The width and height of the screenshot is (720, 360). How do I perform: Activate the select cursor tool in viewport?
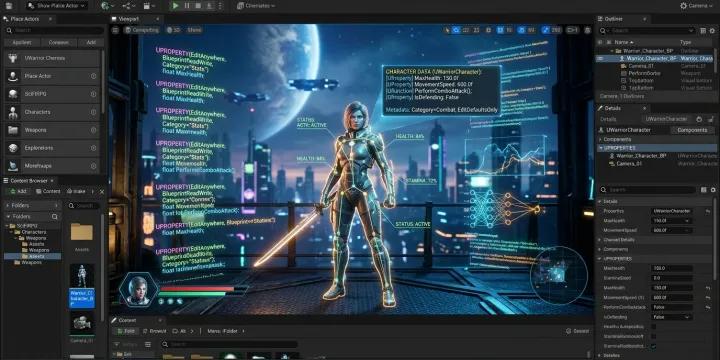point(447,30)
